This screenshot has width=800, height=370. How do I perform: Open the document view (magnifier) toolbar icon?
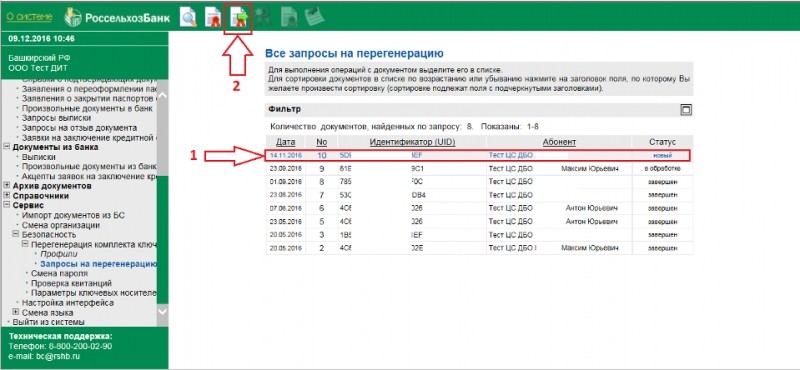(188, 18)
